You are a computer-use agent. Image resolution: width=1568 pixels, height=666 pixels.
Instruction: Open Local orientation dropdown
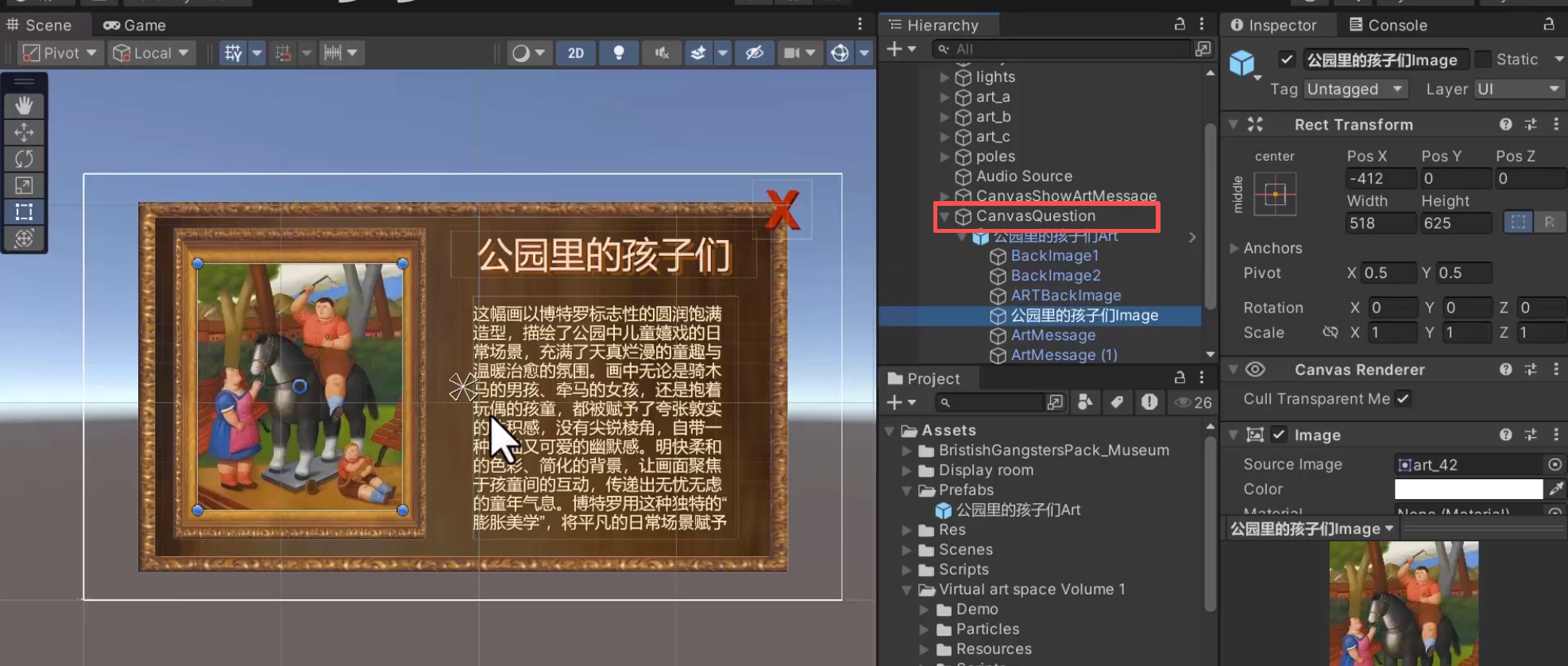153,53
